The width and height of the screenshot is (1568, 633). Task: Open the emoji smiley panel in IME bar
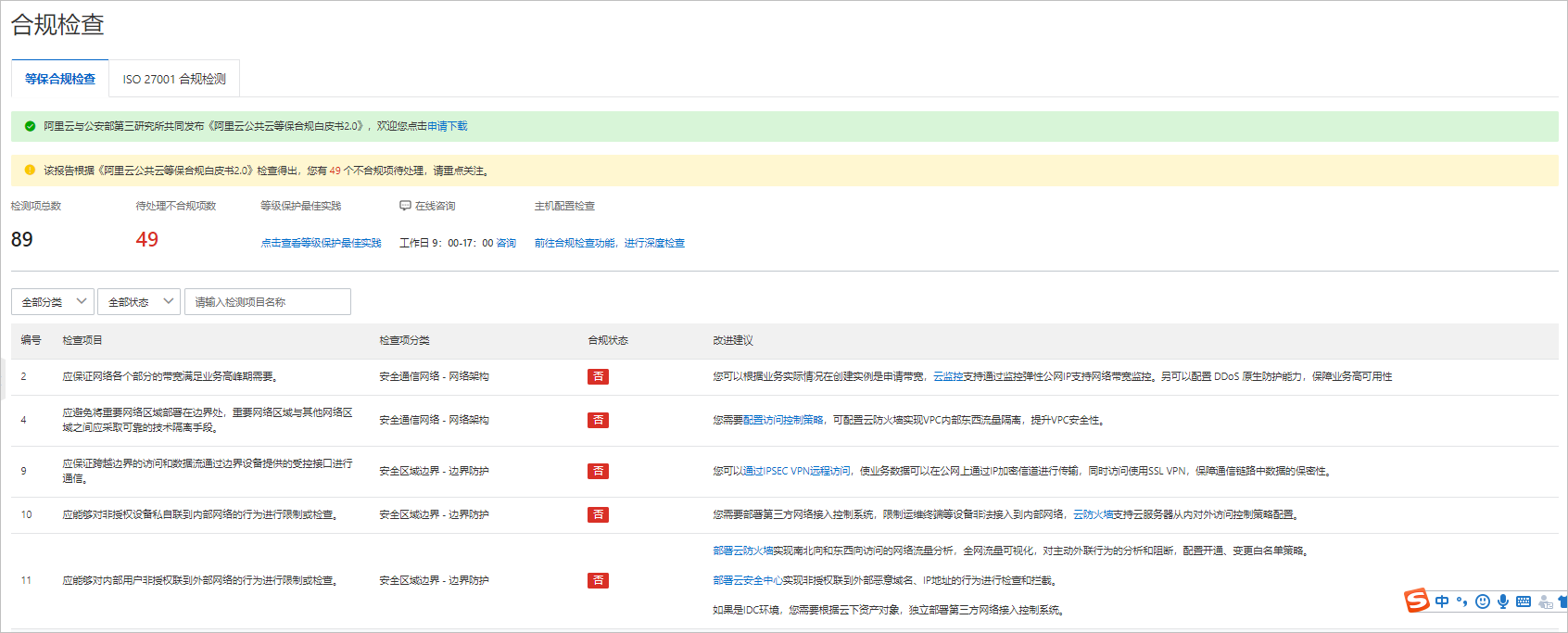(1483, 601)
